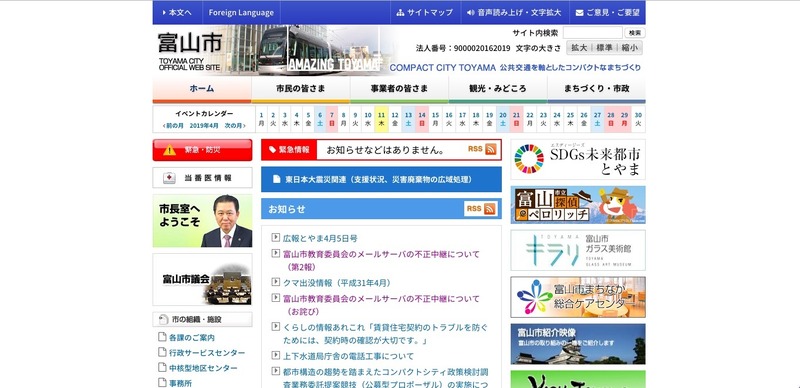Click the 富山市 site logo
This screenshot has width=800, height=388.
click(x=189, y=51)
